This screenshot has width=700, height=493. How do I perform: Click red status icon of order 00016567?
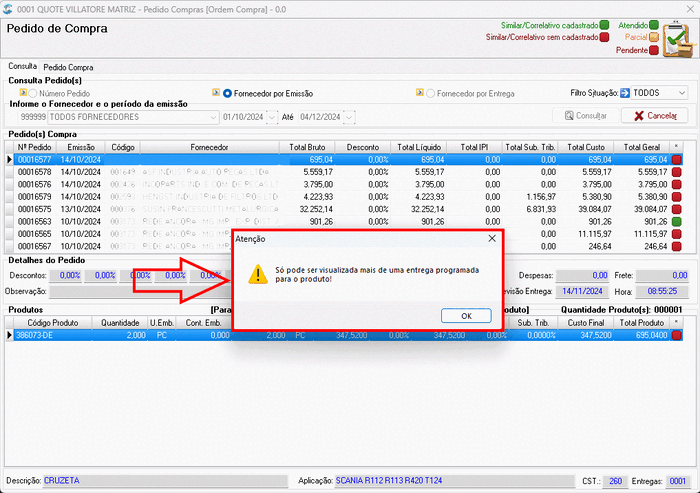(676, 246)
